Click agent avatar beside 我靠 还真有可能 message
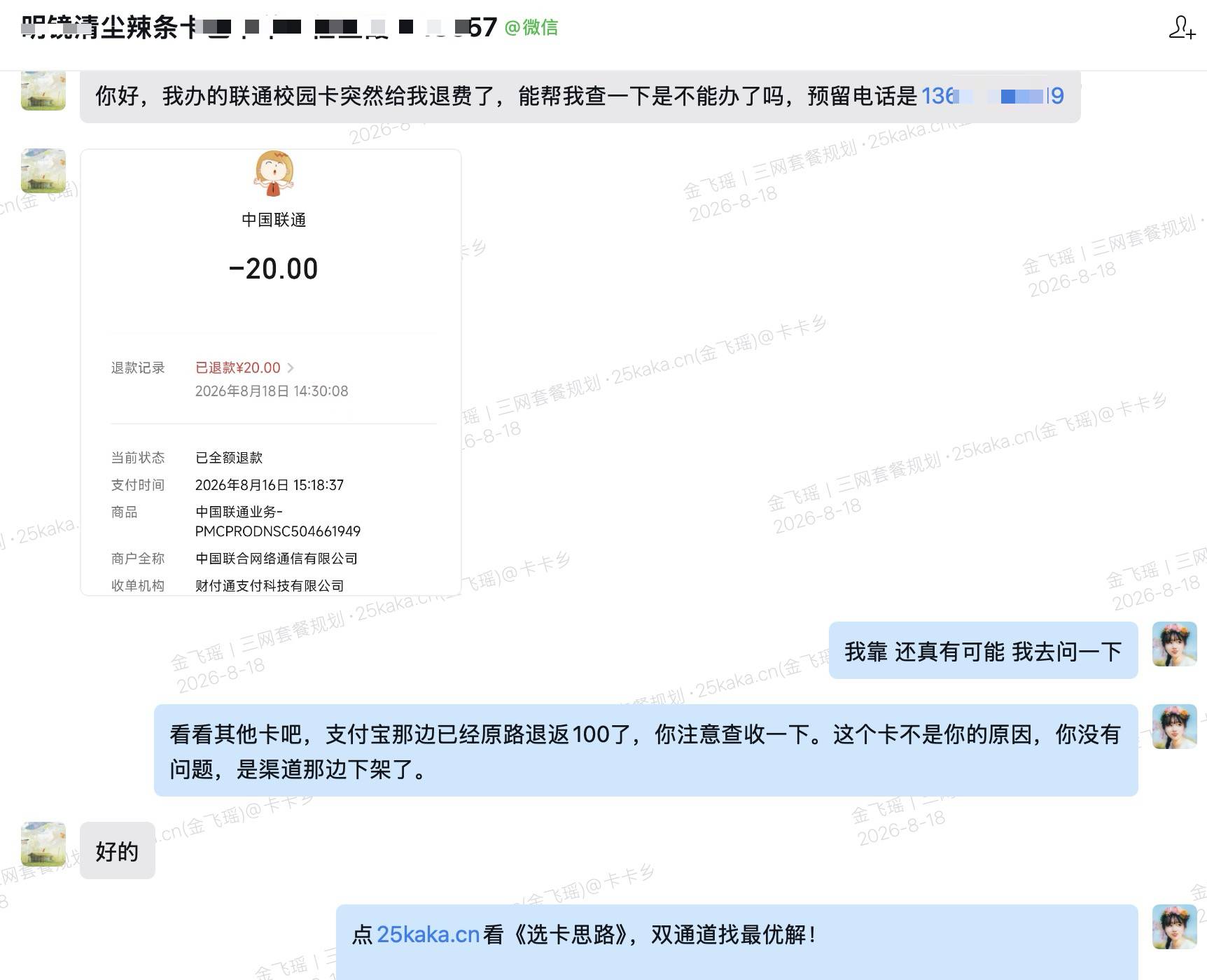The height and width of the screenshot is (980, 1207). pyautogui.click(x=1175, y=644)
